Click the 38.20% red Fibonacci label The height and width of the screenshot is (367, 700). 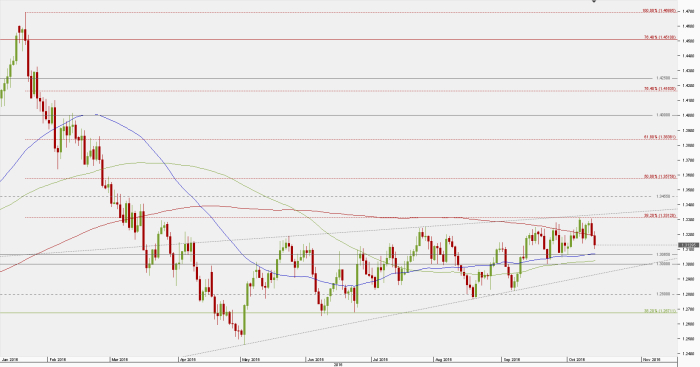(659, 216)
